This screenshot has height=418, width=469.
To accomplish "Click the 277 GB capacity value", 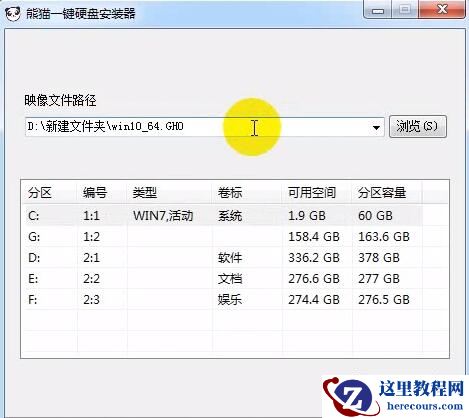I will pos(379,279).
